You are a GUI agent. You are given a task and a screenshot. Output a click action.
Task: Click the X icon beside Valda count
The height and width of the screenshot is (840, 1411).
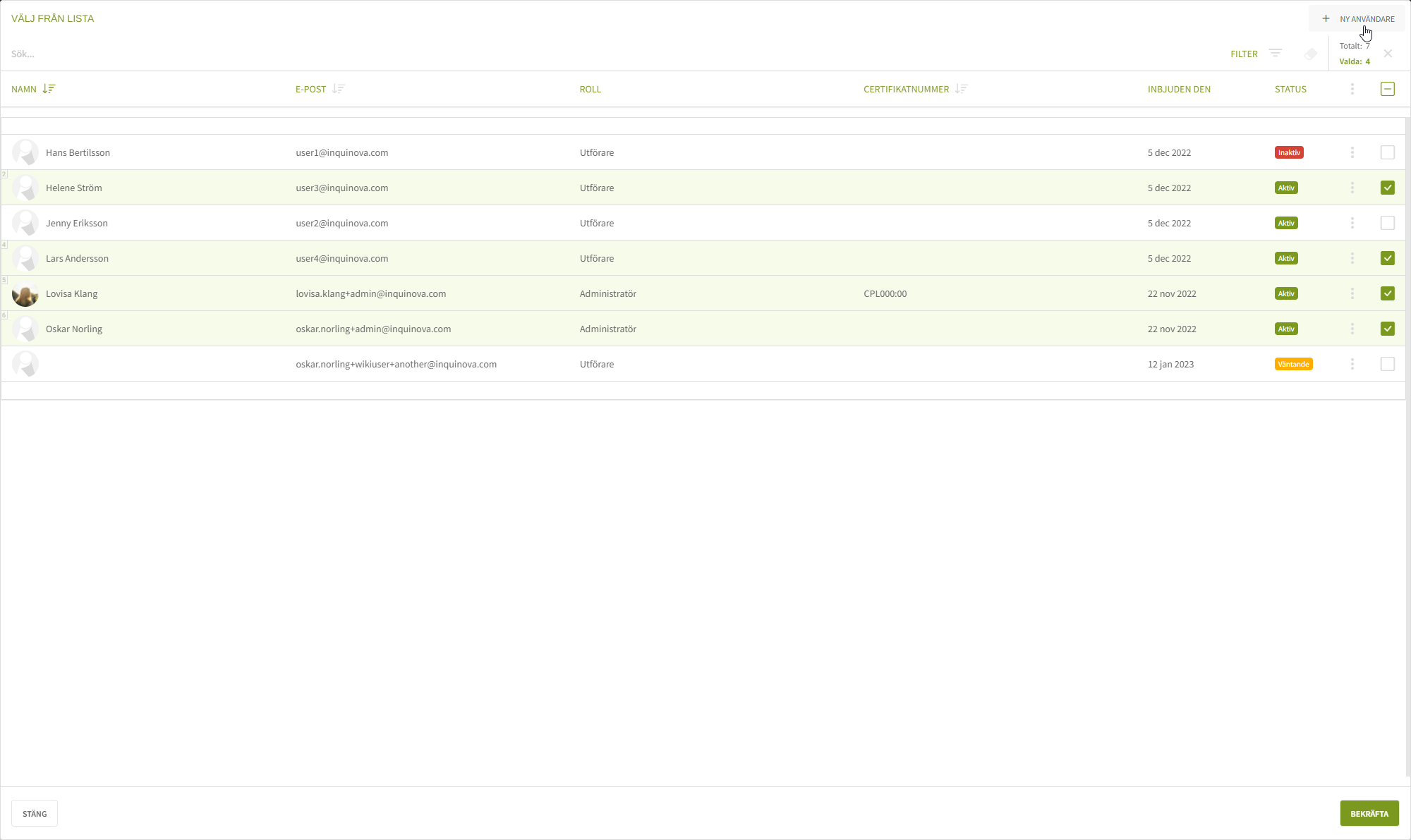pos(1388,54)
